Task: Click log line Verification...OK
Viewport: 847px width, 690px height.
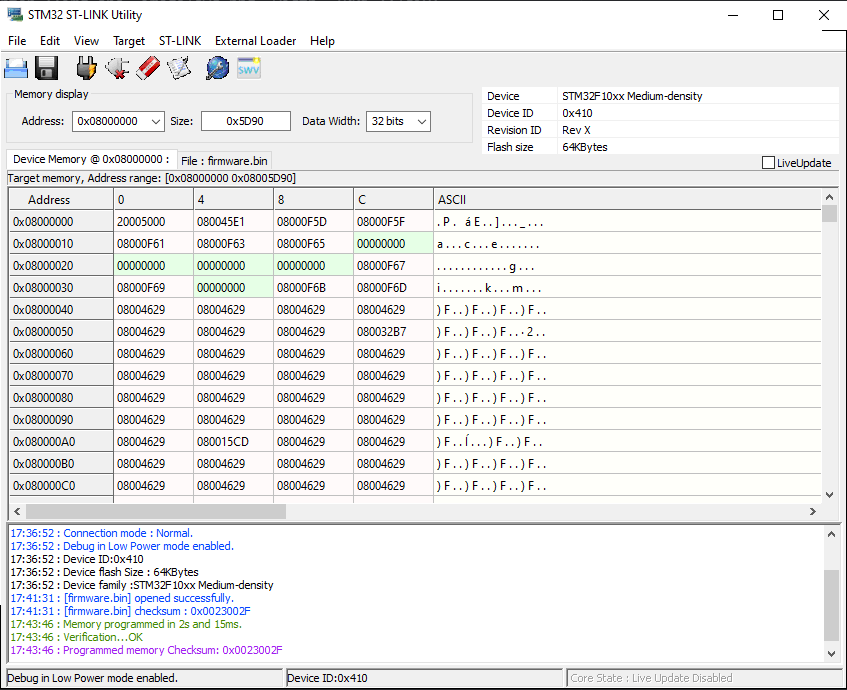Action: [x=77, y=637]
